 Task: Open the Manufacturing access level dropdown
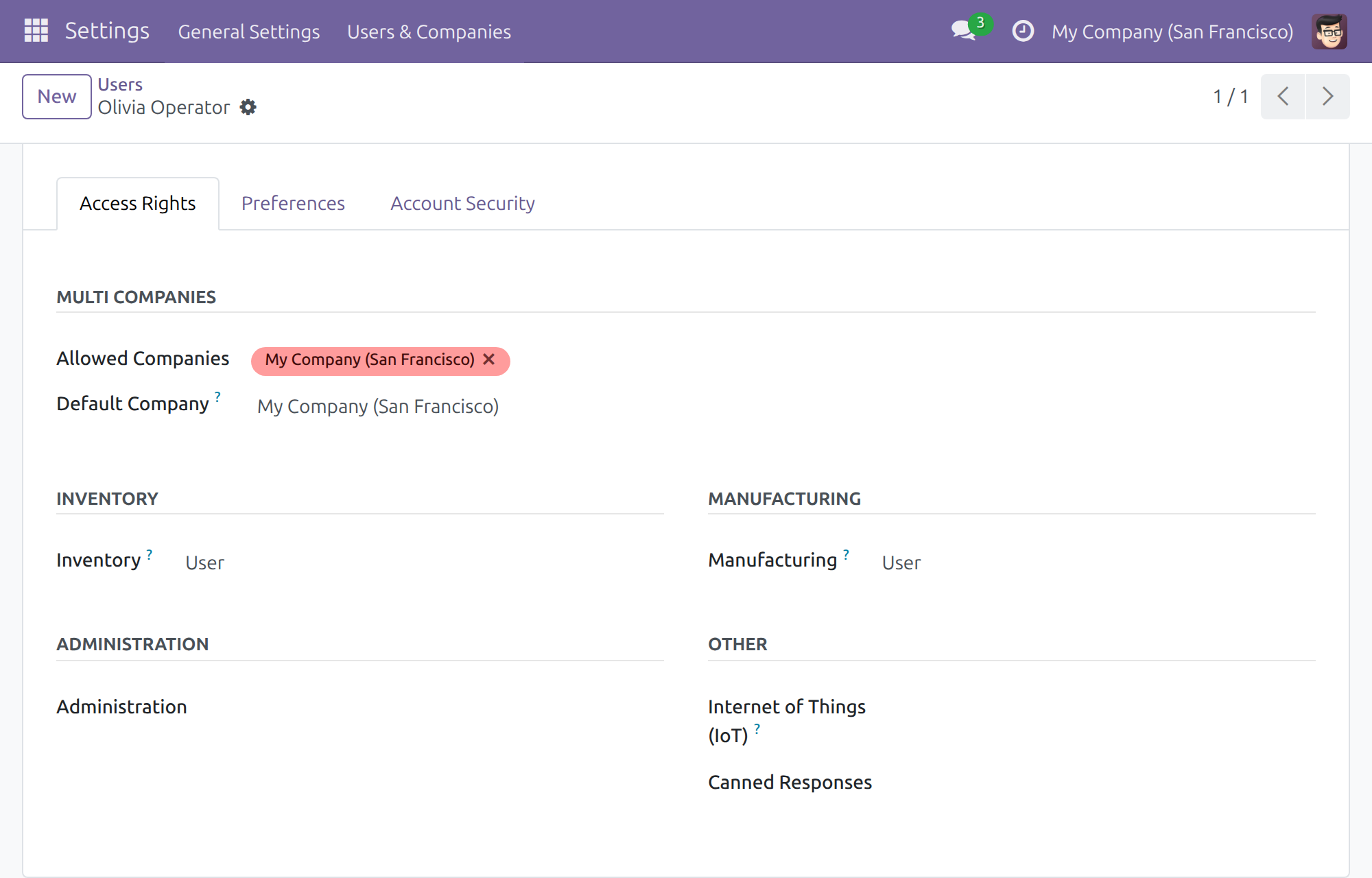pos(1095,563)
